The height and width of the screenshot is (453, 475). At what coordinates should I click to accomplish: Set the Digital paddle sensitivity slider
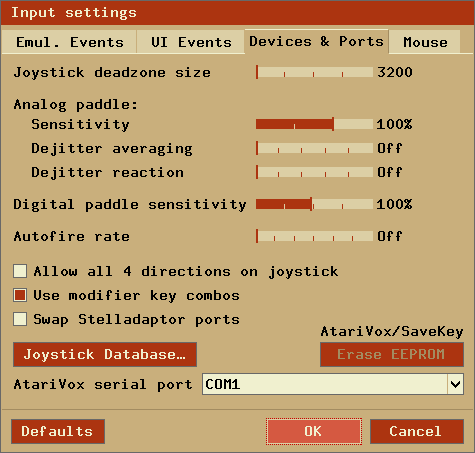[x=314, y=204]
